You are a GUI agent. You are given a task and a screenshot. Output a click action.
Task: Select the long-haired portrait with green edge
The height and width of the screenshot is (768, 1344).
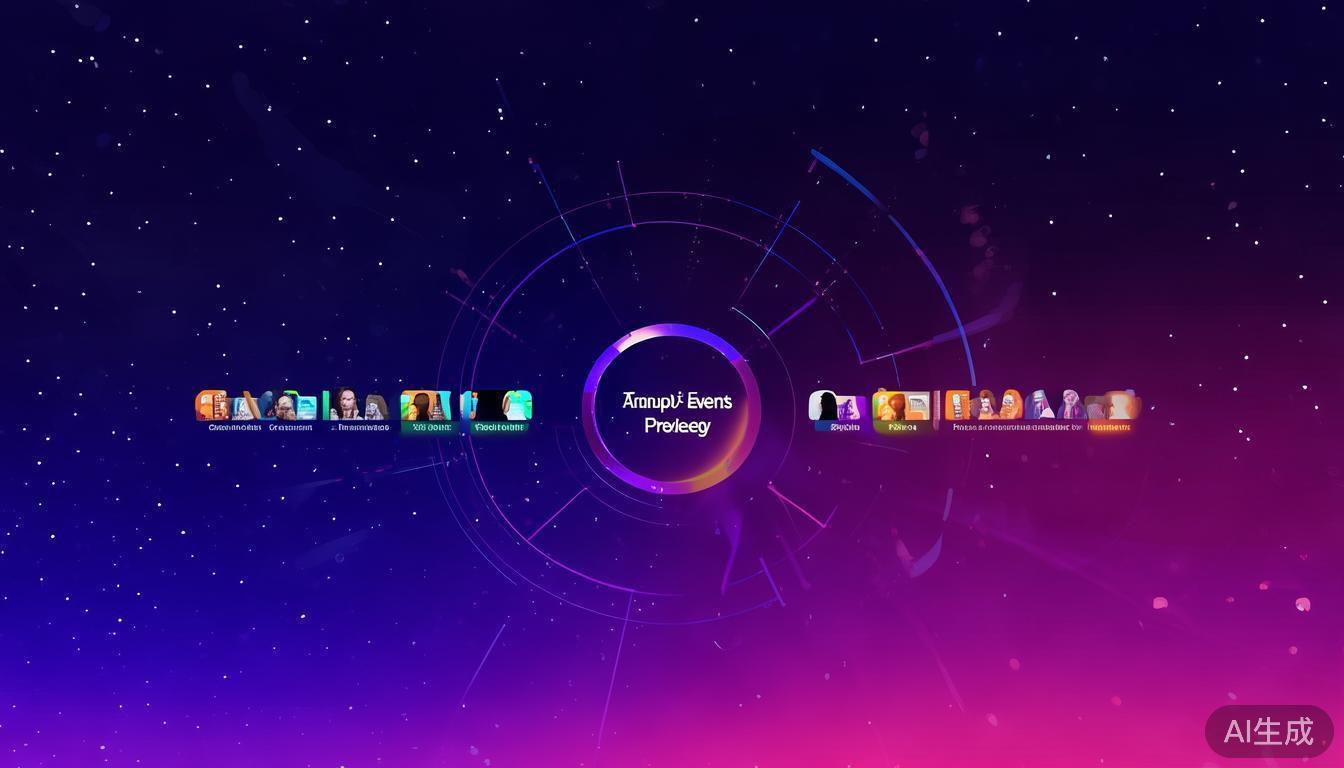(345, 405)
